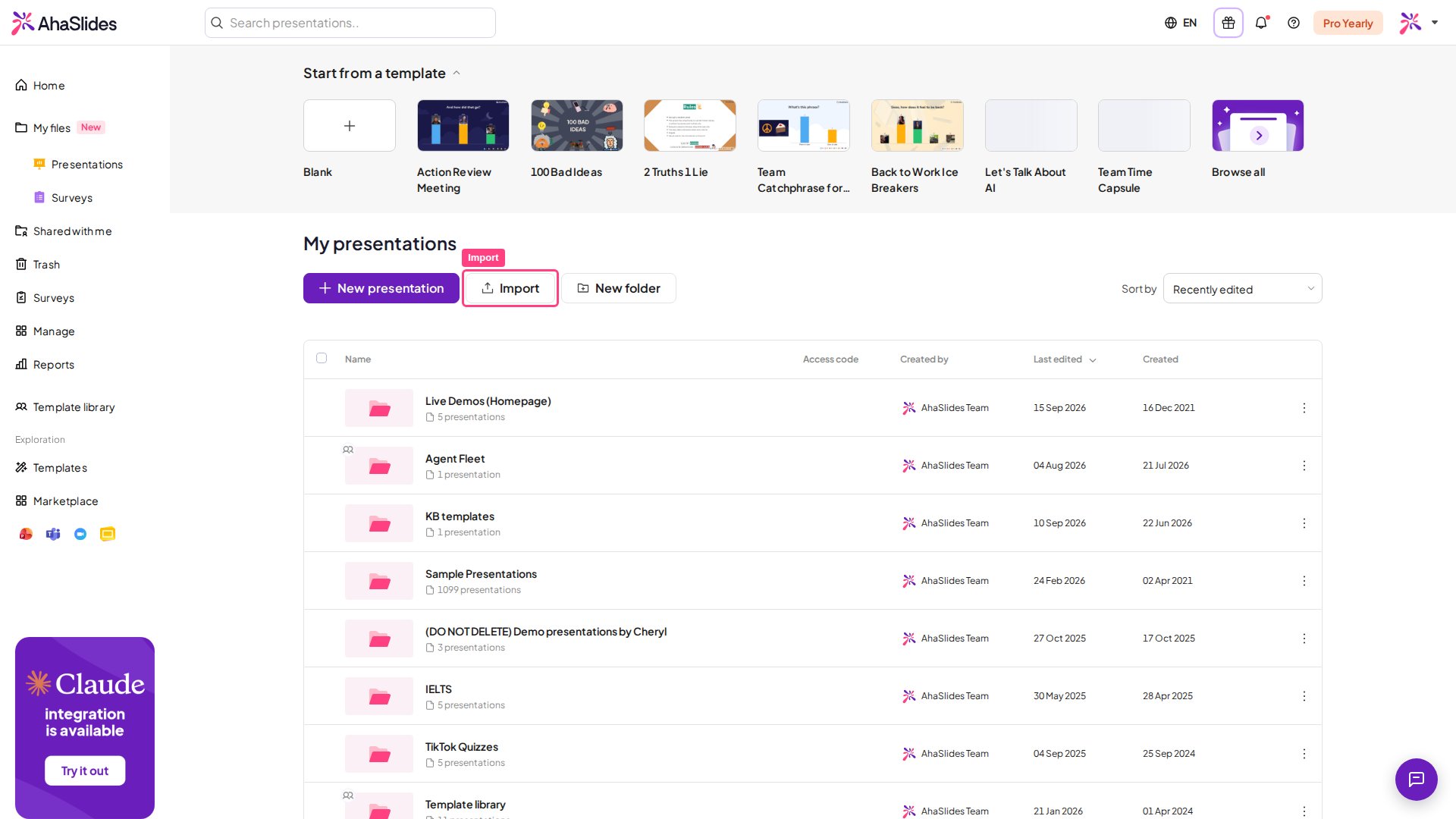The width and height of the screenshot is (1456, 819).
Task: Open the account avatar dropdown
Action: [x=1419, y=23]
